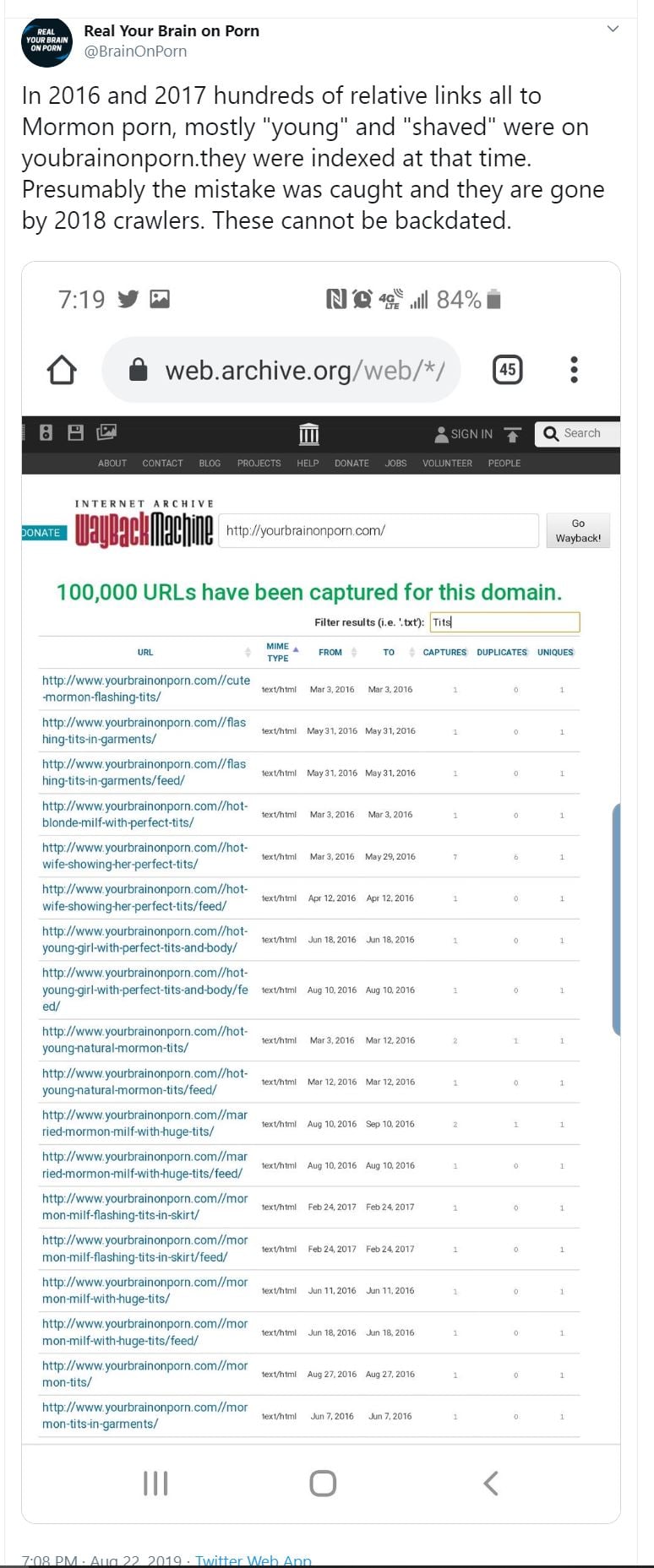Open the Twitter Web App link
654x1568 pixels.
(253, 1560)
